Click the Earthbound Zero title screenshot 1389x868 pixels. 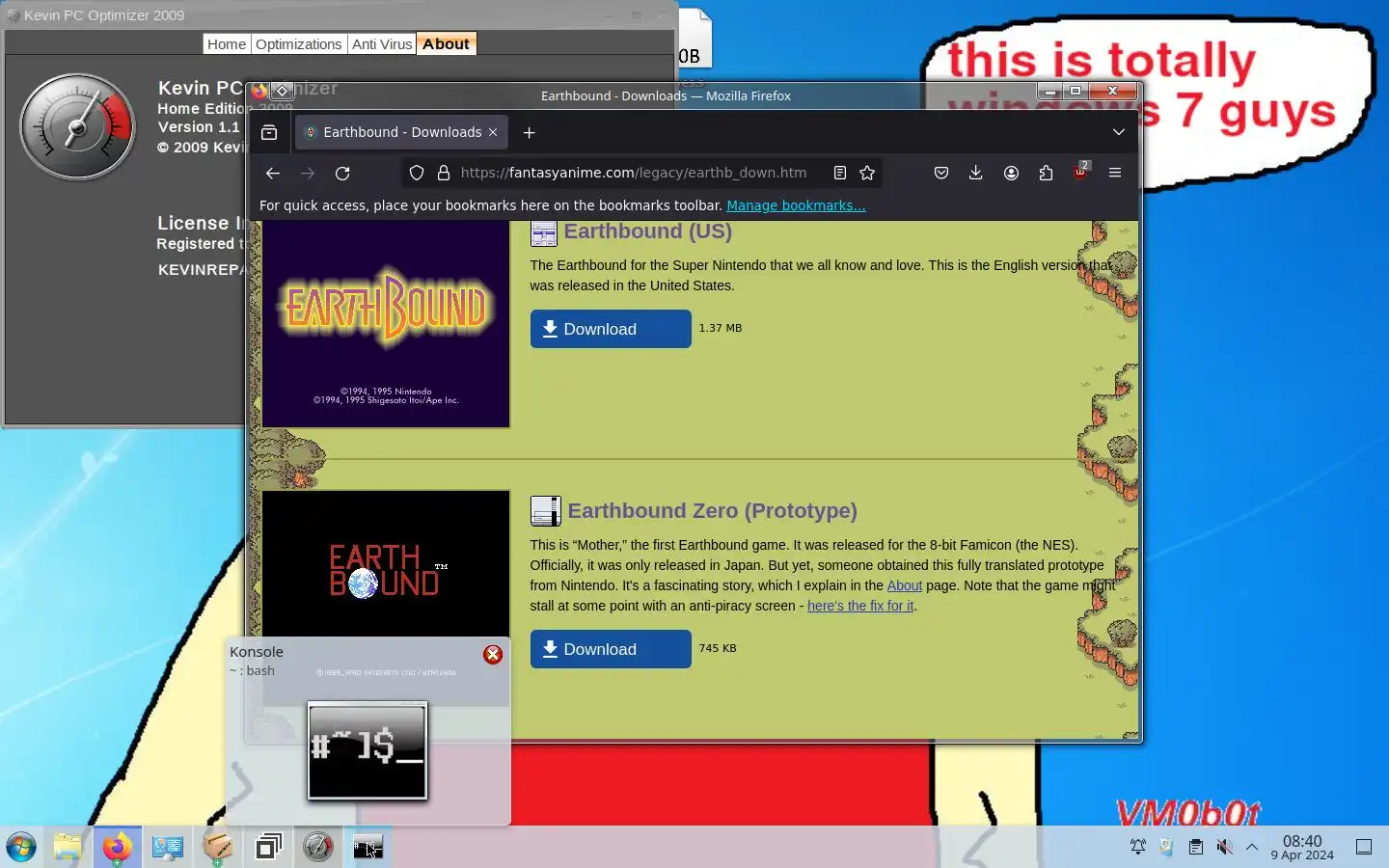[x=386, y=564]
